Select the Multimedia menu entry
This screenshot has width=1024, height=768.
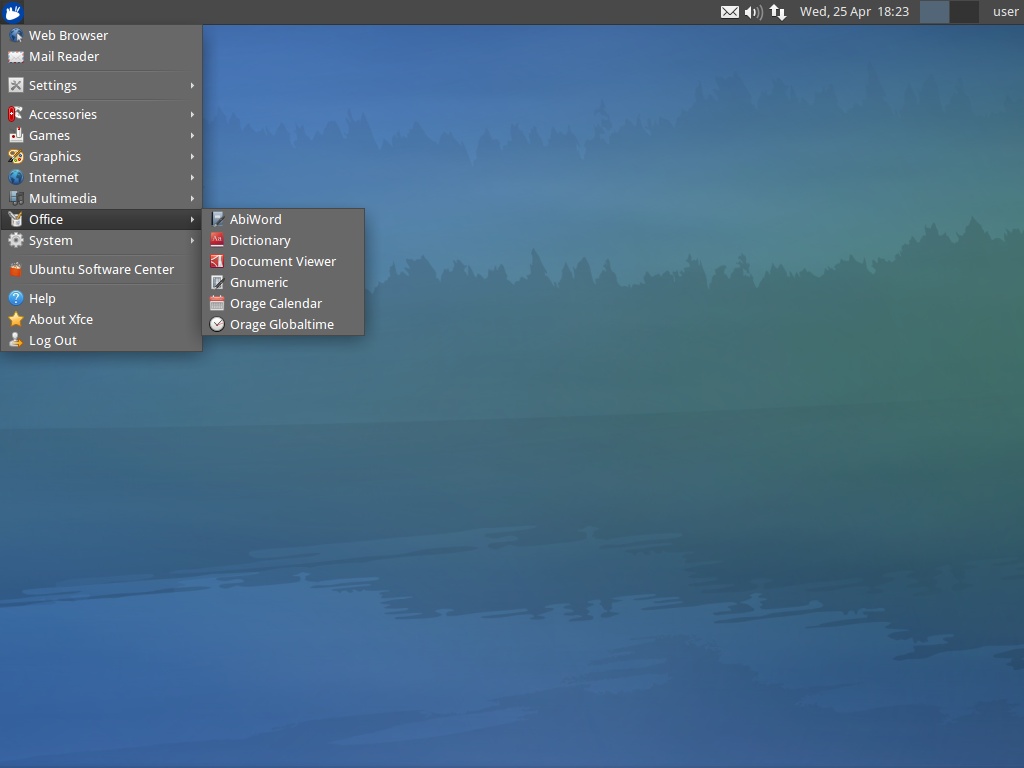pyautogui.click(x=63, y=198)
